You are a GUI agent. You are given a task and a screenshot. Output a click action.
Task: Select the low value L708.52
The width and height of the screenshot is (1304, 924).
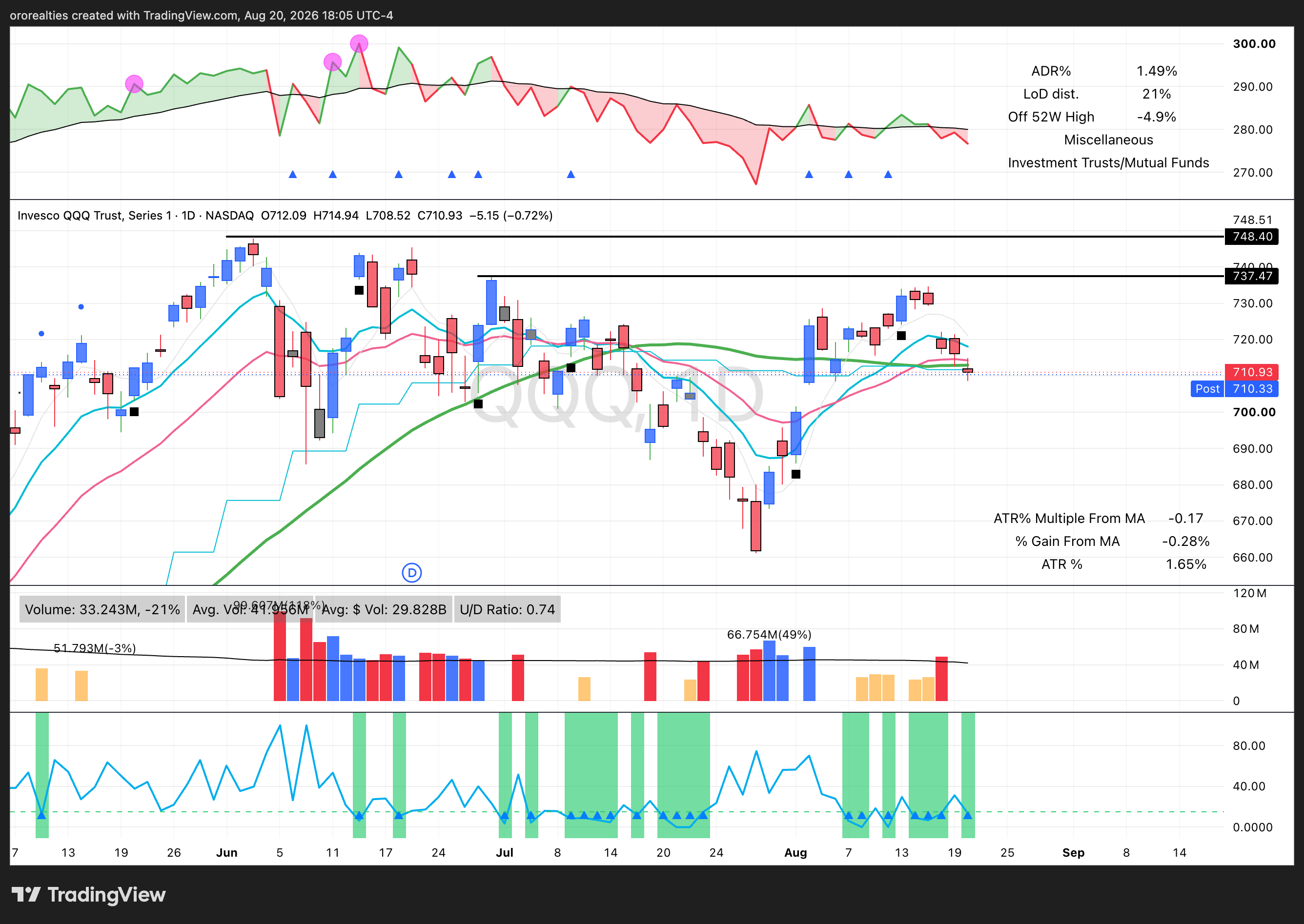click(x=387, y=216)
